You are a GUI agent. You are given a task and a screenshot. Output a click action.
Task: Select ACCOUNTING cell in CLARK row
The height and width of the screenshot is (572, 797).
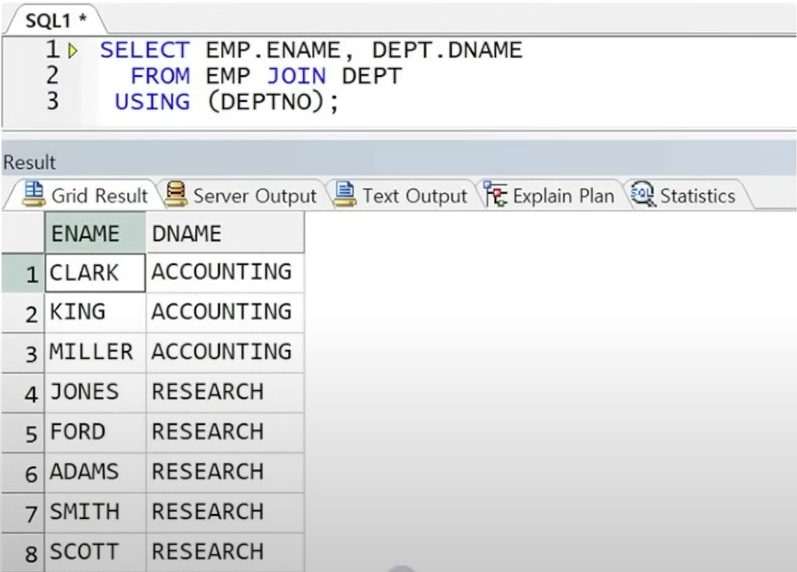[225, 273]
